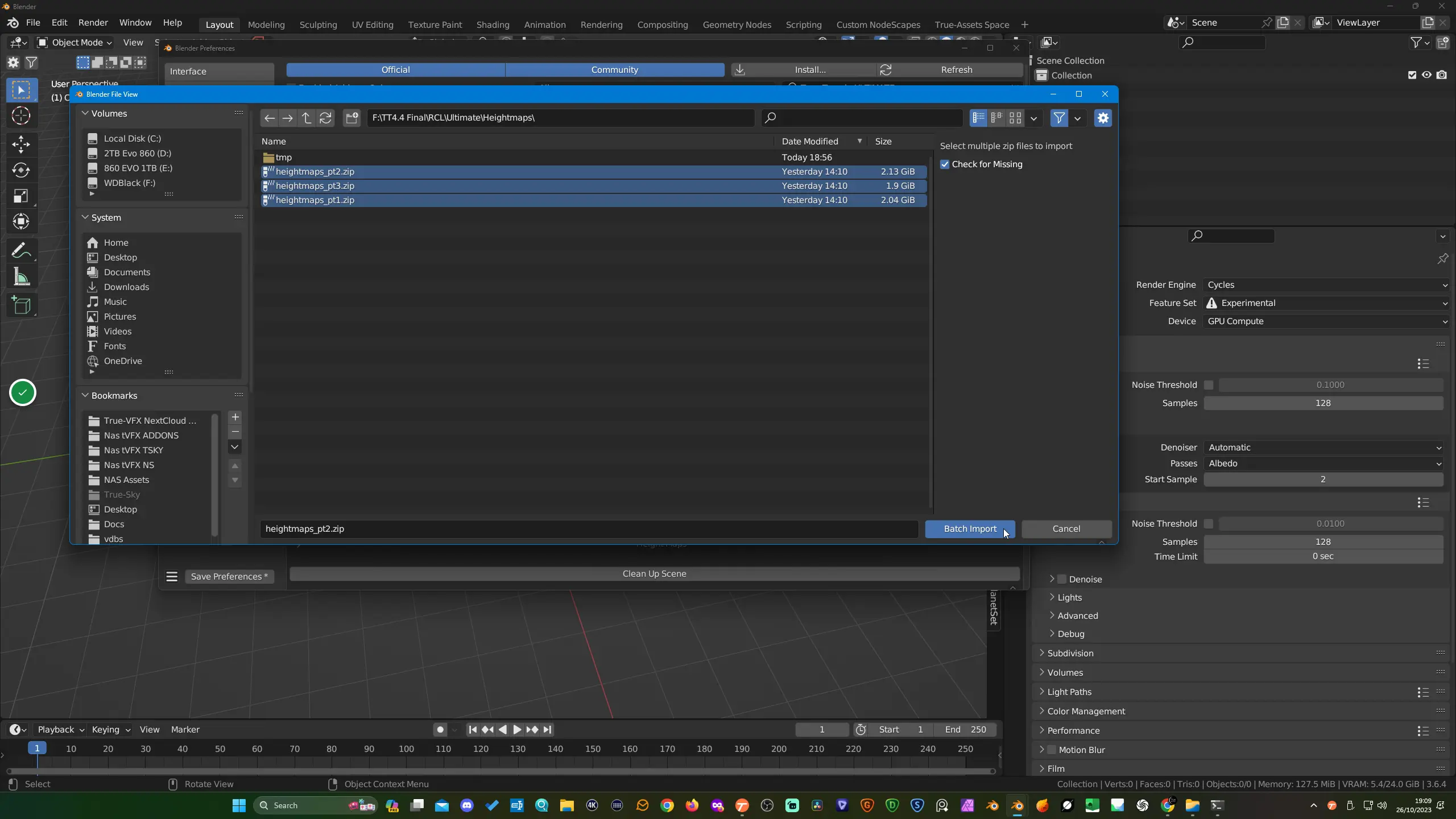Uncheck the Check for Missing option
Viewport: 1456px width, 819px height.
click(x=945, y=164)
